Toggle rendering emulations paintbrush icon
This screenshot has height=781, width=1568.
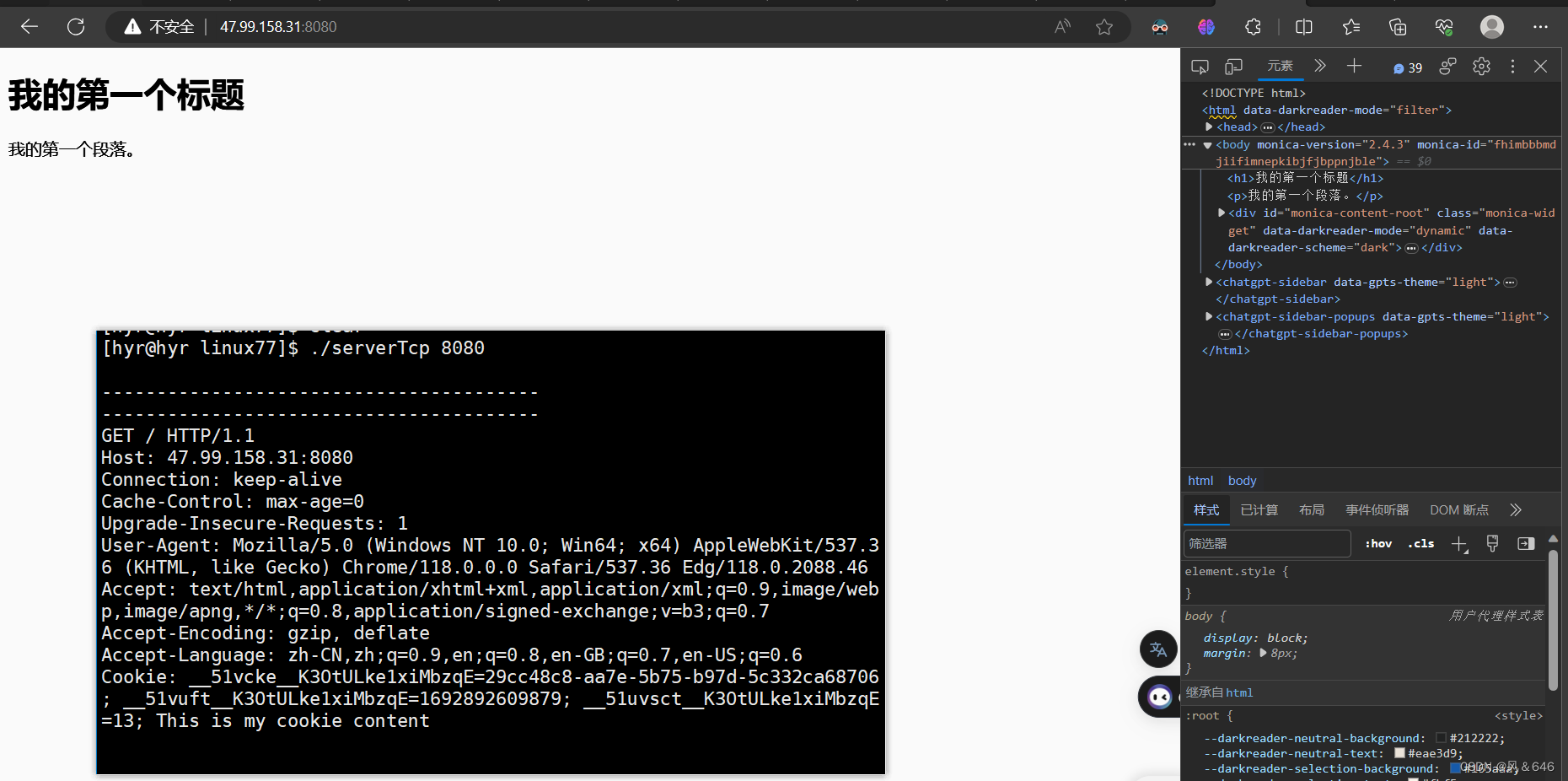click(x=1492, y=544)
